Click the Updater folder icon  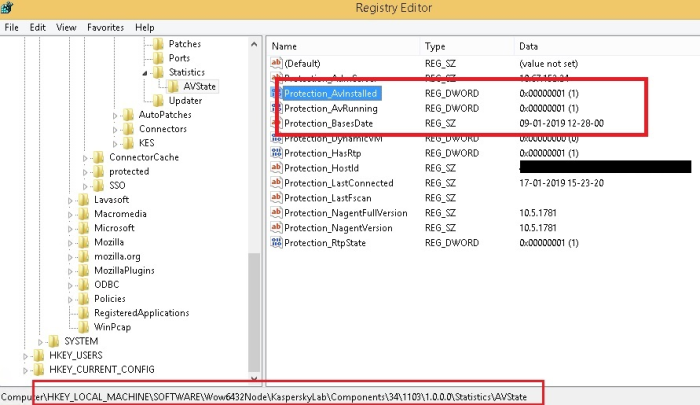tap(159, 101)
